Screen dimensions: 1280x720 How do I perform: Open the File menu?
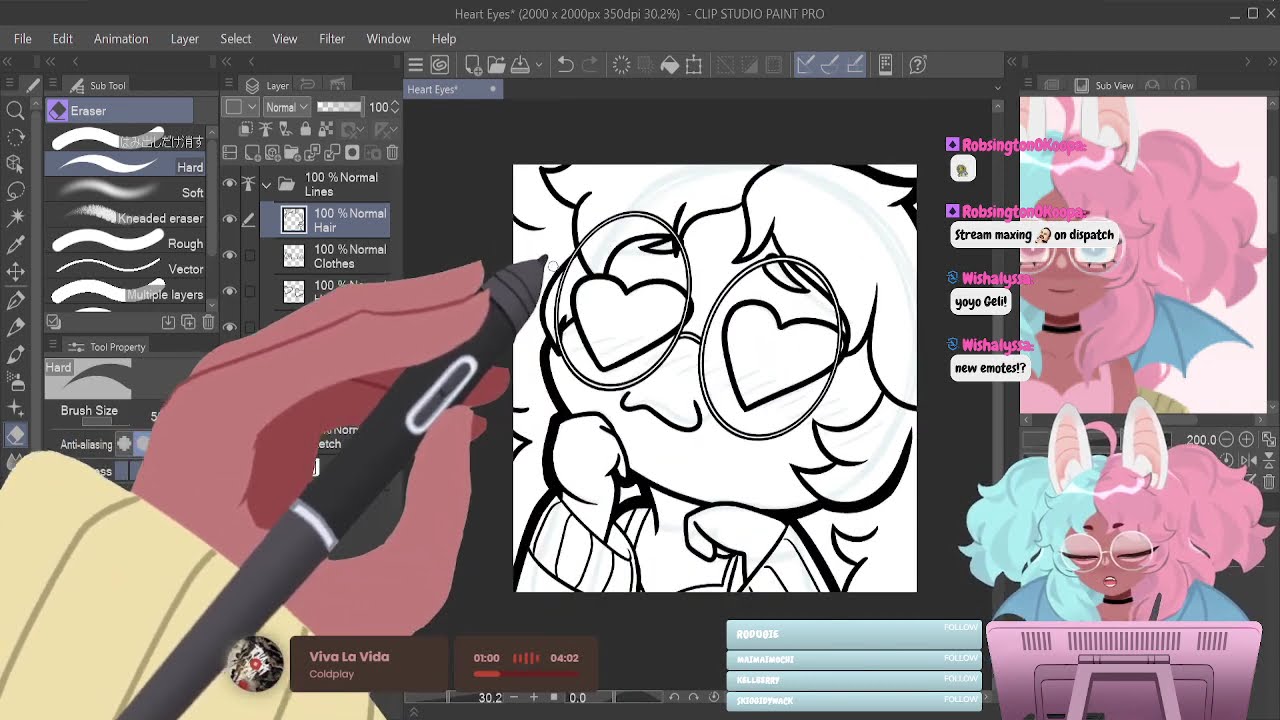click(x=23, y=38)
